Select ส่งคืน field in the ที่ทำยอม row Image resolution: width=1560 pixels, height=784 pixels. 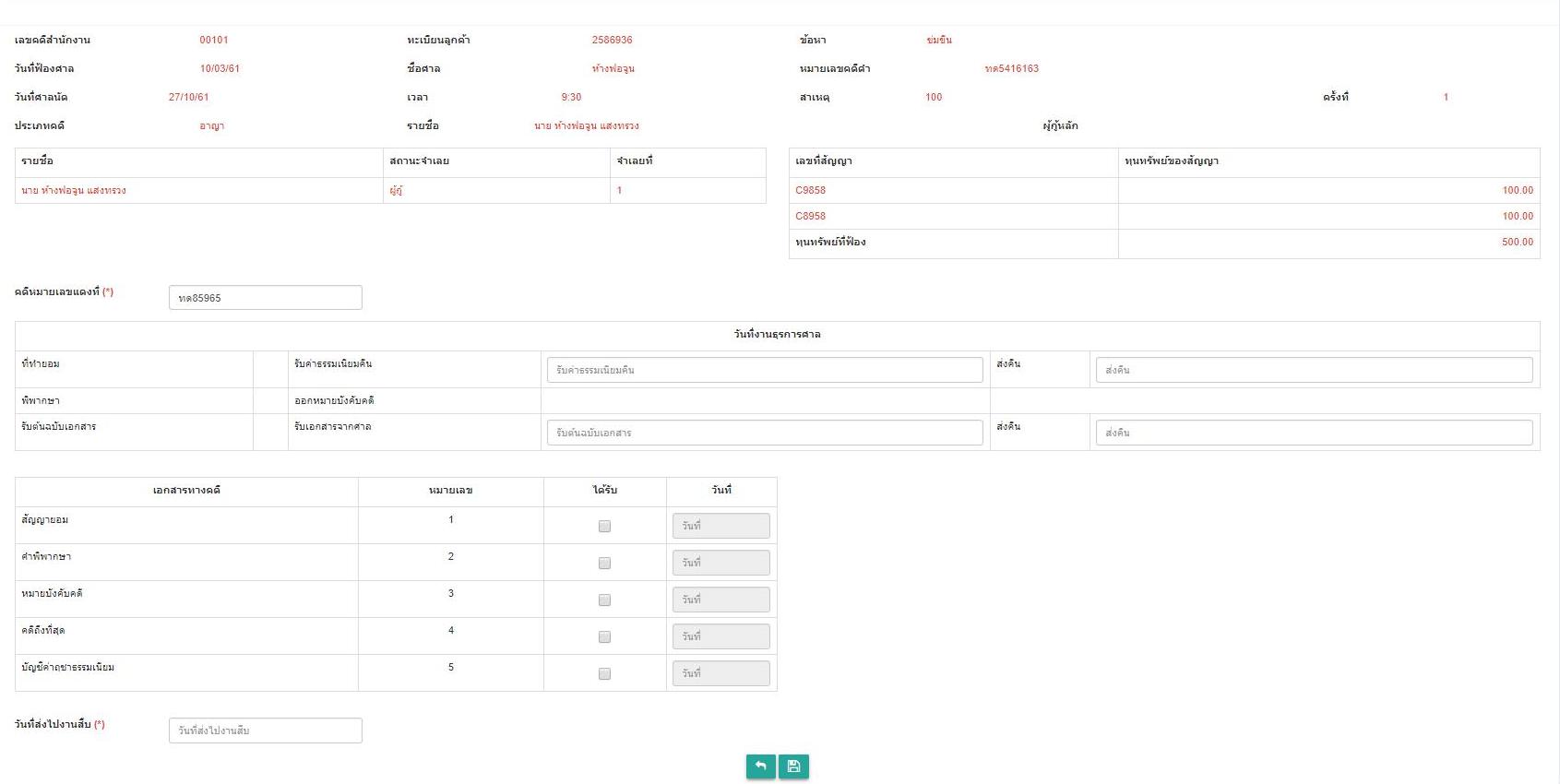1314,370
